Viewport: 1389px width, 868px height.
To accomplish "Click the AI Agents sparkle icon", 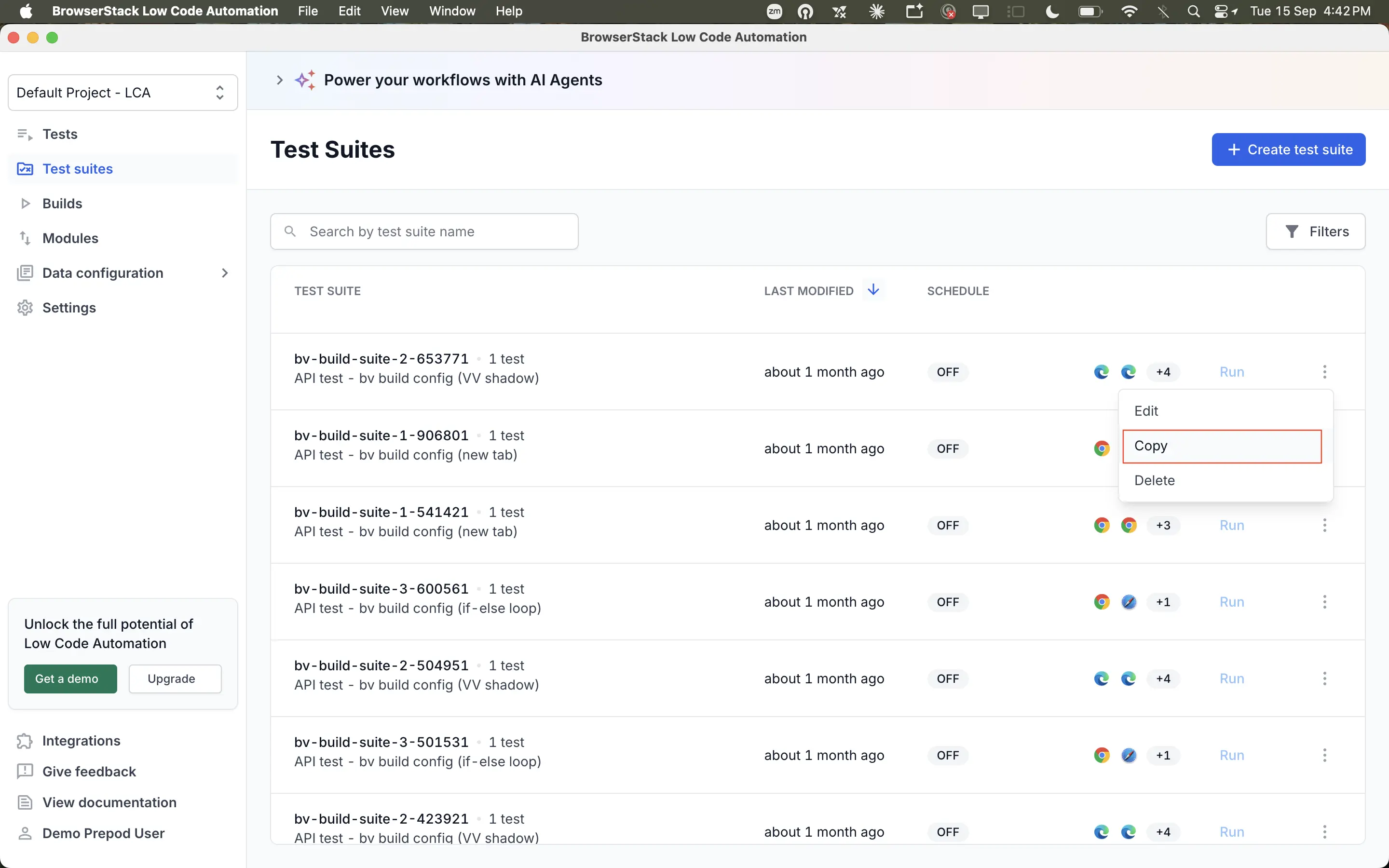I will click(305, 81).
